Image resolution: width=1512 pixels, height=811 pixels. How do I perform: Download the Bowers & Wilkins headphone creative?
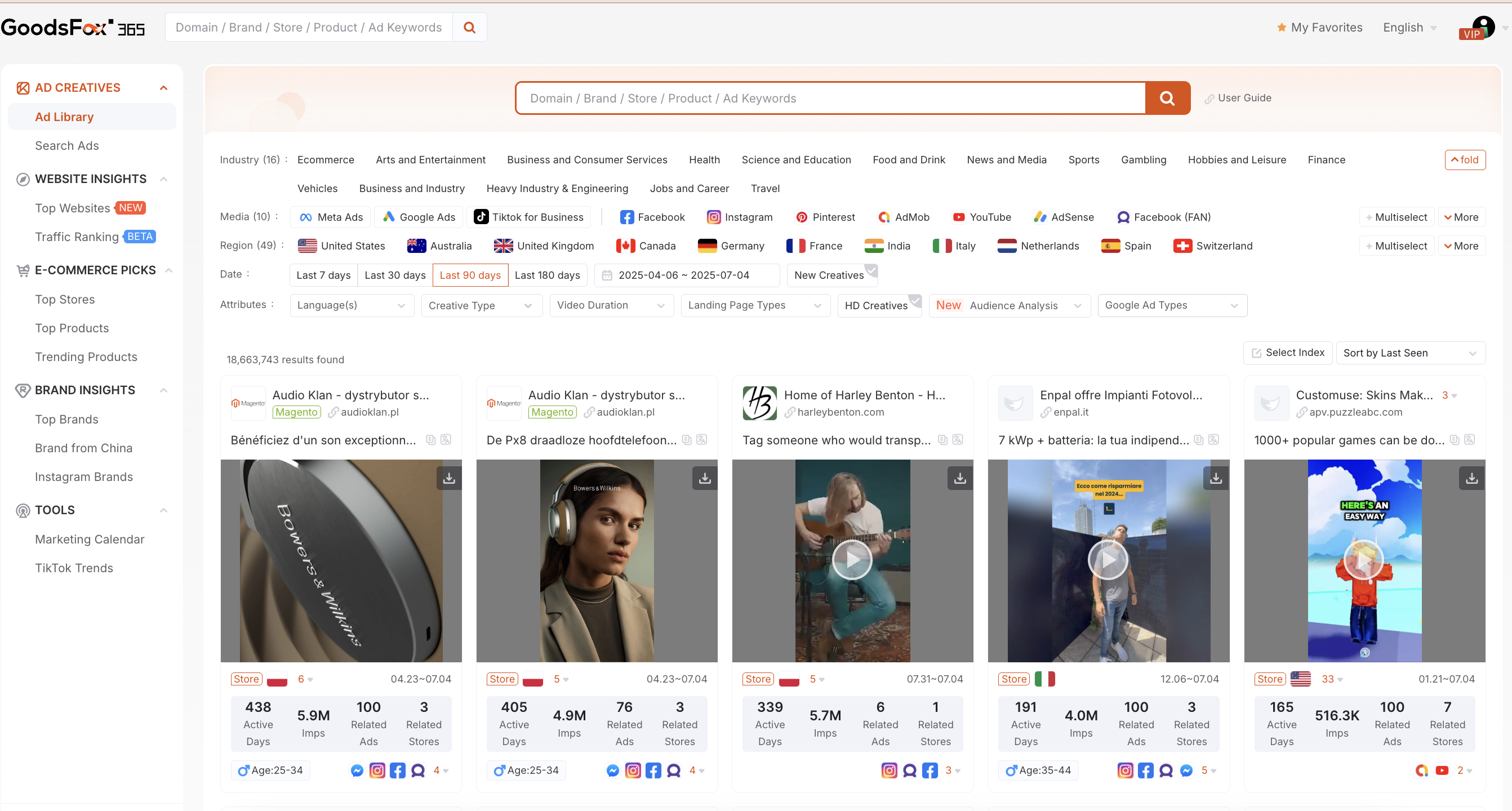click(x=448, y=478)
